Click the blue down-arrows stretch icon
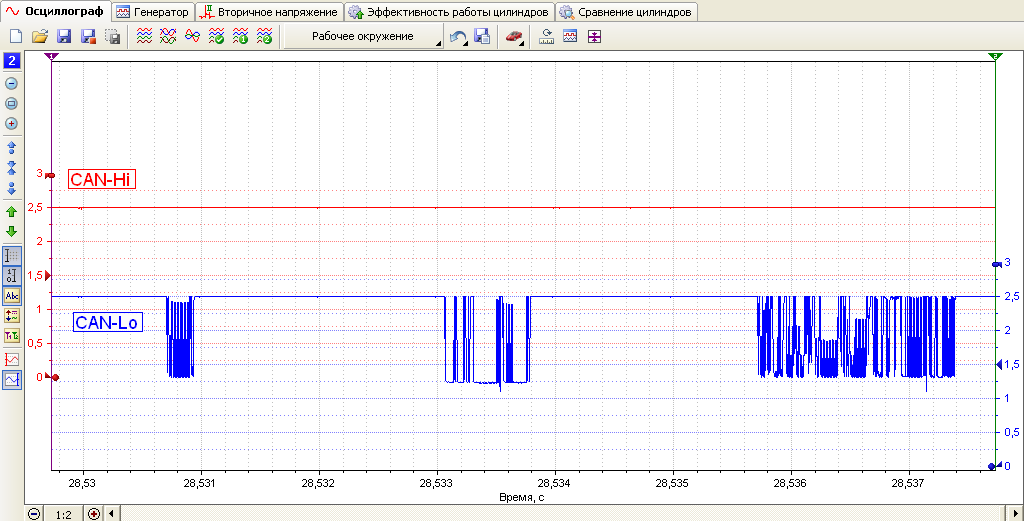This screenshot has height=521, width=1024. 12,189
